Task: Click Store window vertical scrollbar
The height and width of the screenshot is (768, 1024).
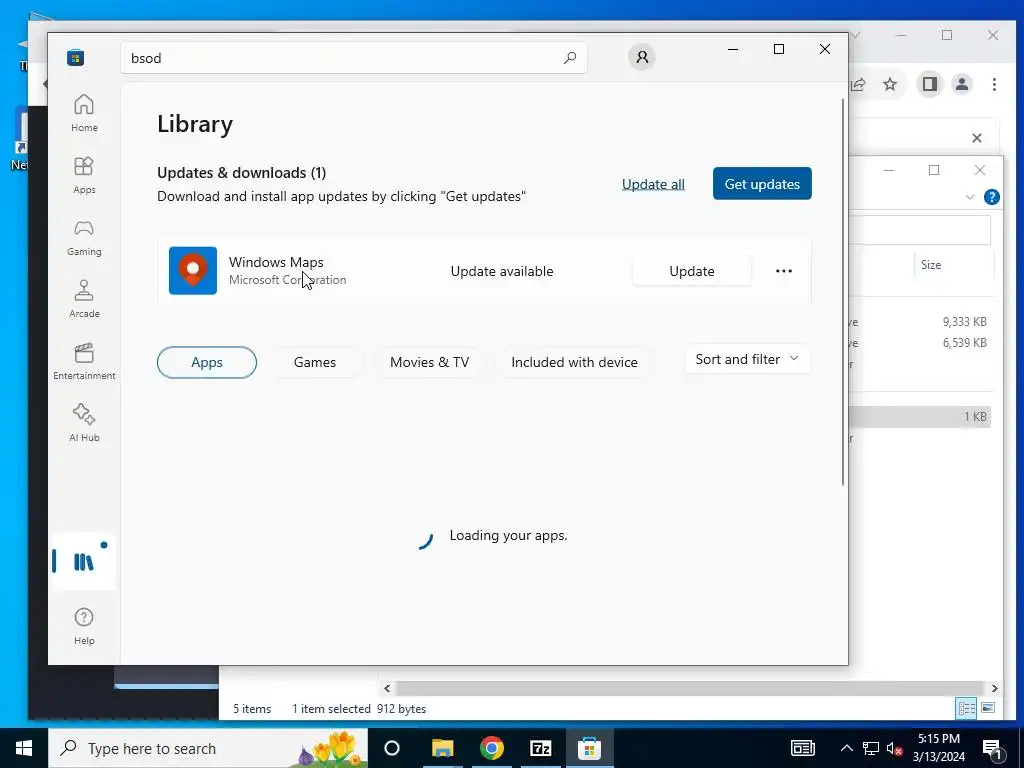Action: (x=843, y=291)
